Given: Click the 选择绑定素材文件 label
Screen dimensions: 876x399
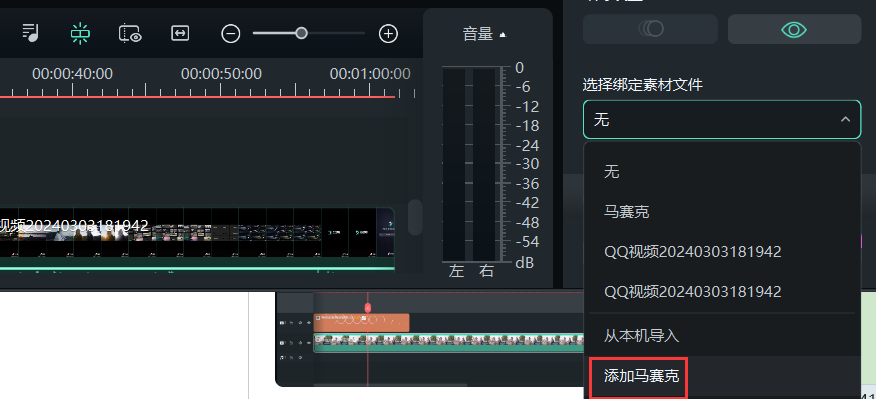Looking at the screenshot, I should (x=642, y=85).
